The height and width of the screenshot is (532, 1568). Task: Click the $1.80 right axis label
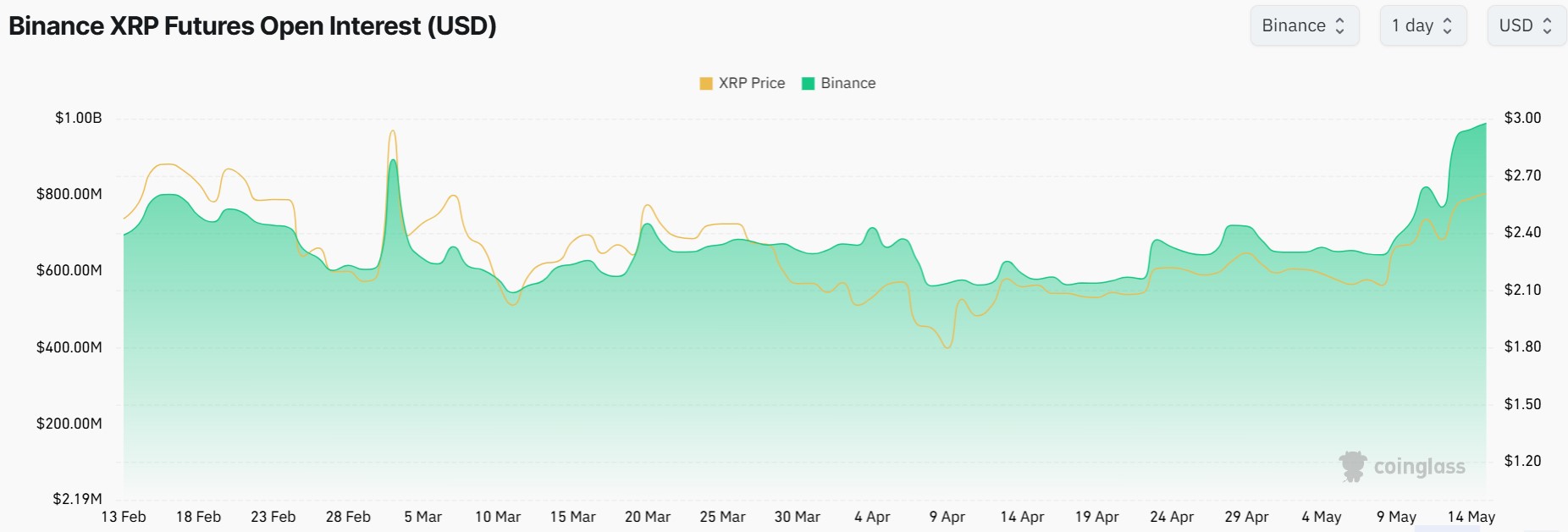[1522, 346]
